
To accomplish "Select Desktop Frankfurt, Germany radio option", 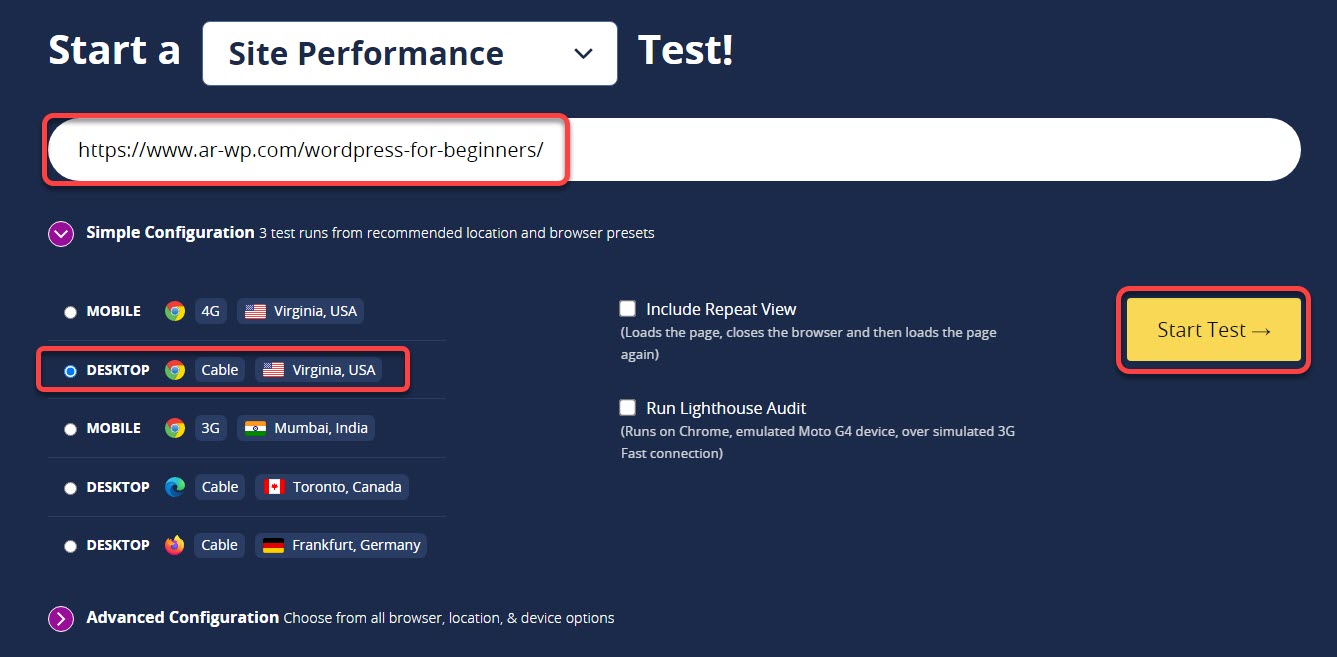I will [x=70, y=546].
